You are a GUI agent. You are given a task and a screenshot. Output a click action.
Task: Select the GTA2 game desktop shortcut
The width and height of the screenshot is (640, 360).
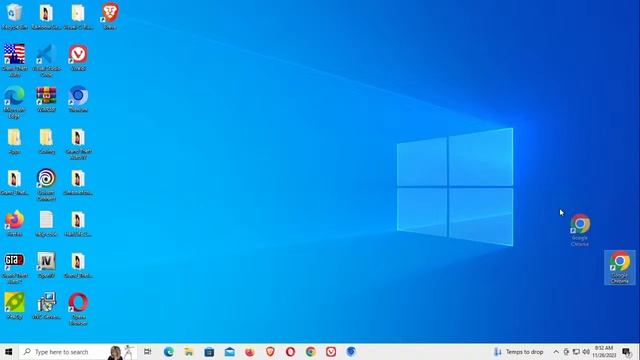coord(14,267)
